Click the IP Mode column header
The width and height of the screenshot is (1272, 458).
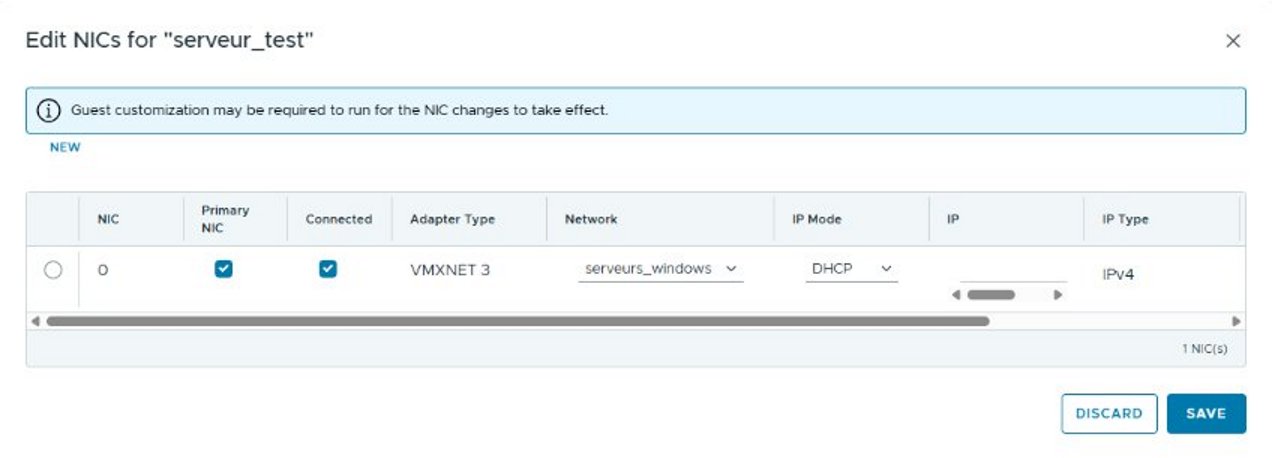pos(817,219)
